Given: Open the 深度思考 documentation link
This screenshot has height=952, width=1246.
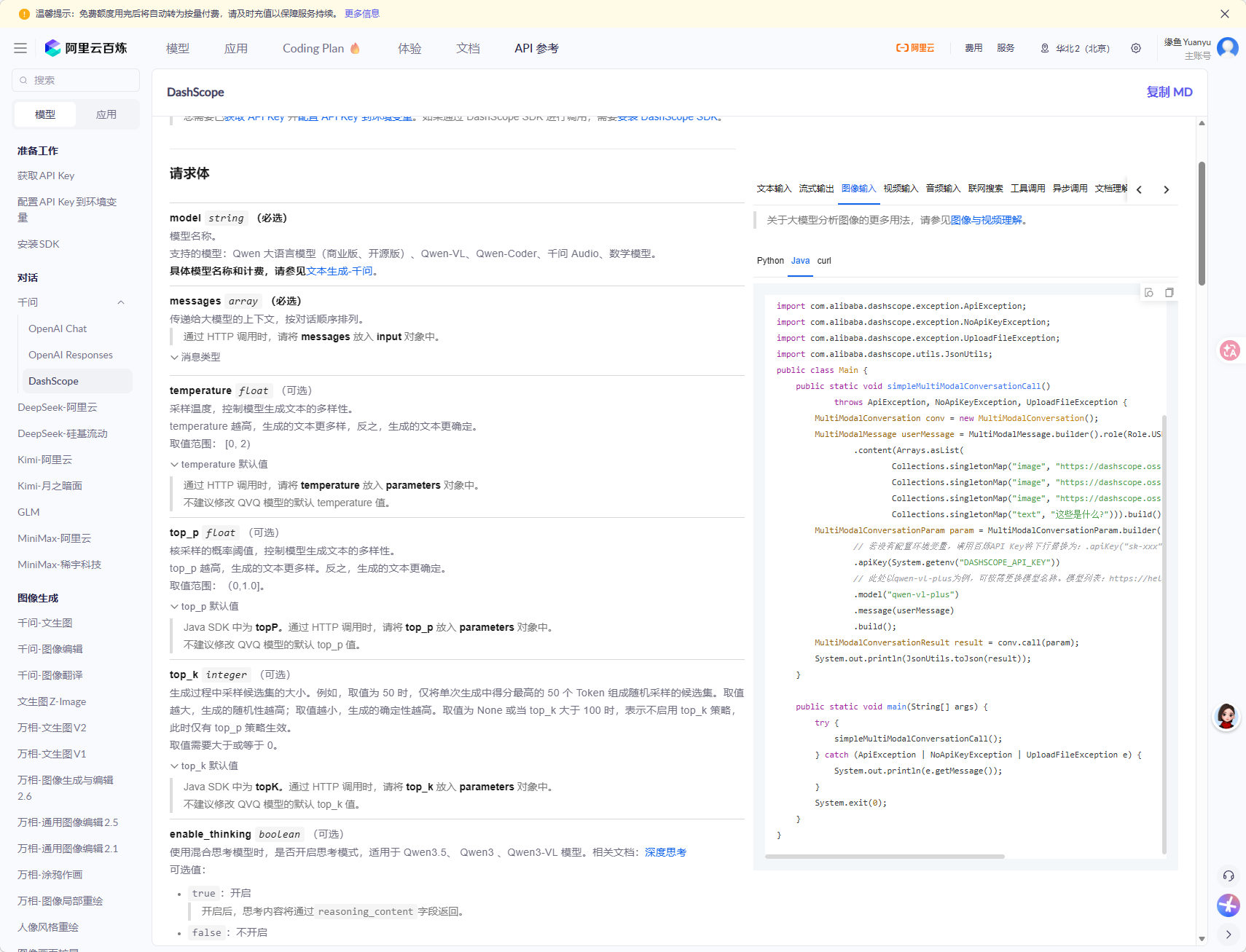Looking at the screenshot, I should pyautogui.click(x=665, y=852).
